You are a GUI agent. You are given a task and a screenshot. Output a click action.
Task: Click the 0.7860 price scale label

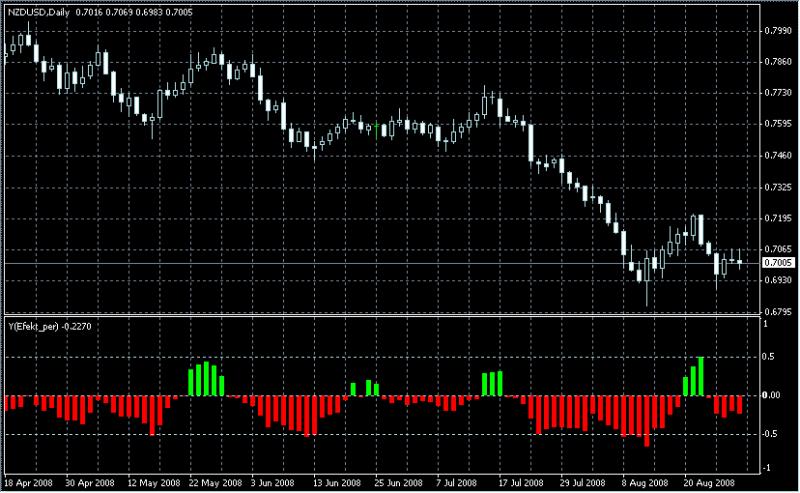778,62
